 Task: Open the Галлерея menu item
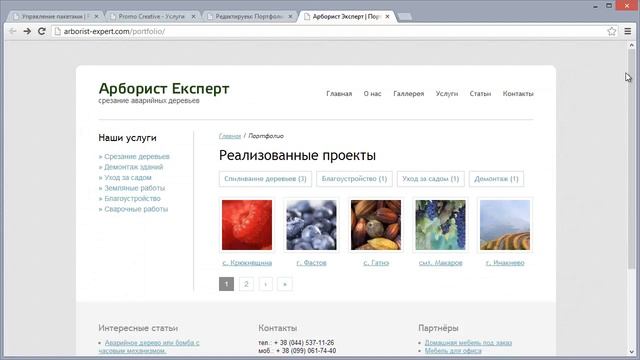pyautogui.click(x=409, y=93)
